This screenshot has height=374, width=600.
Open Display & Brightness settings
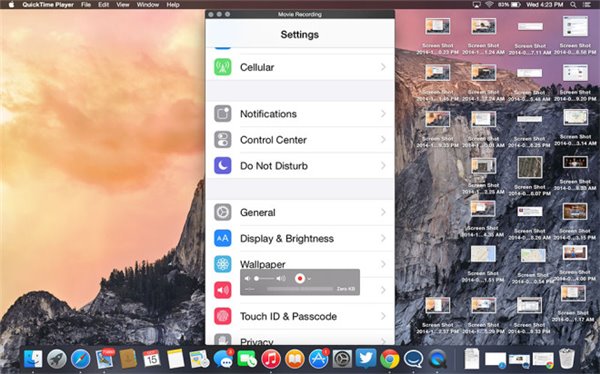(300, 238)
